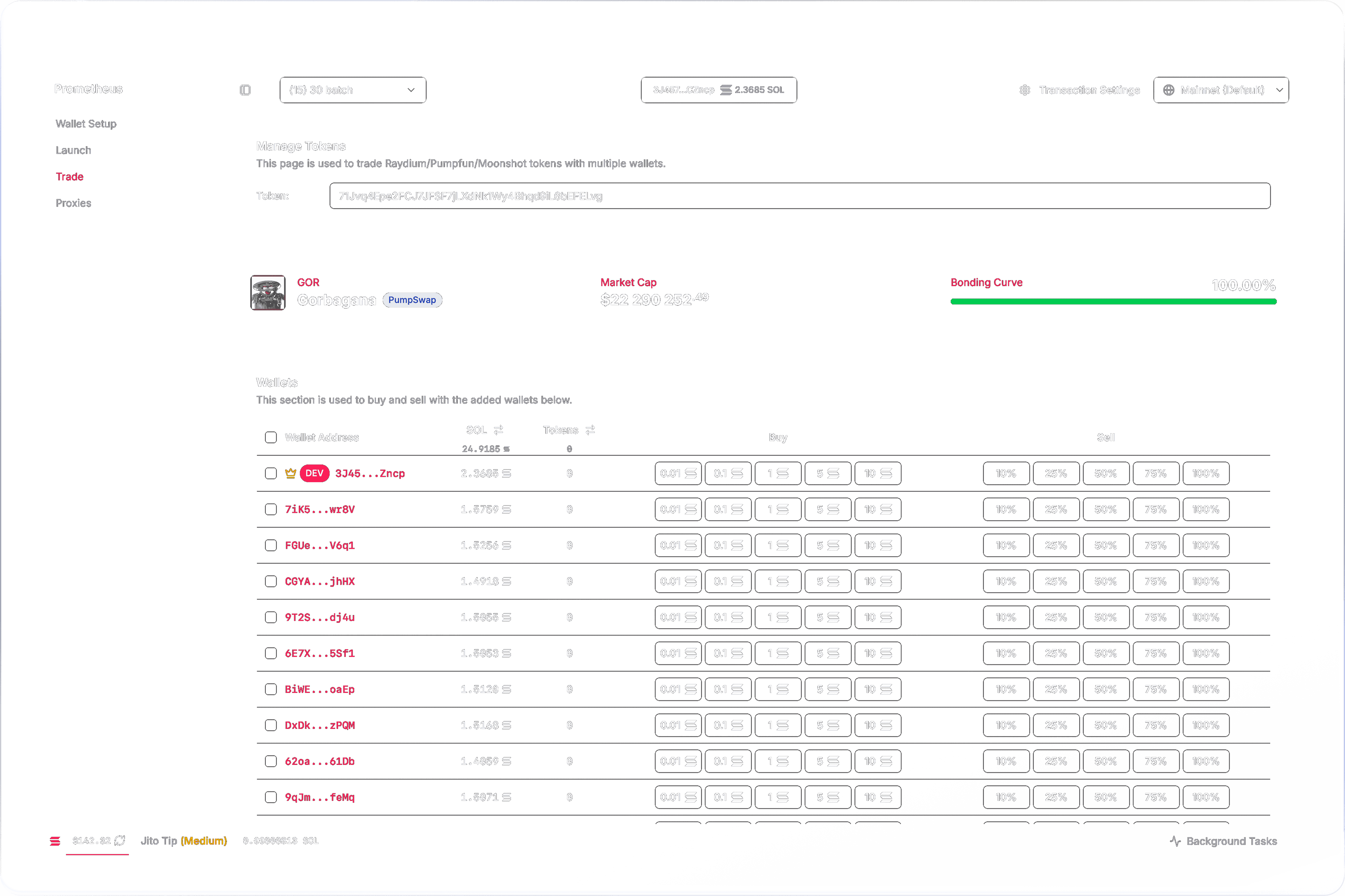
Task: Select the 7iK5...wr8V wallet checkbox
Action: [x=271, y=509]
